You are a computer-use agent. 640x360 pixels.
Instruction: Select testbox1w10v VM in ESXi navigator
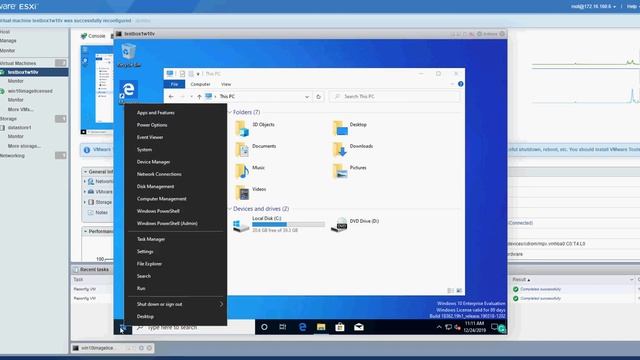(23, 72)
